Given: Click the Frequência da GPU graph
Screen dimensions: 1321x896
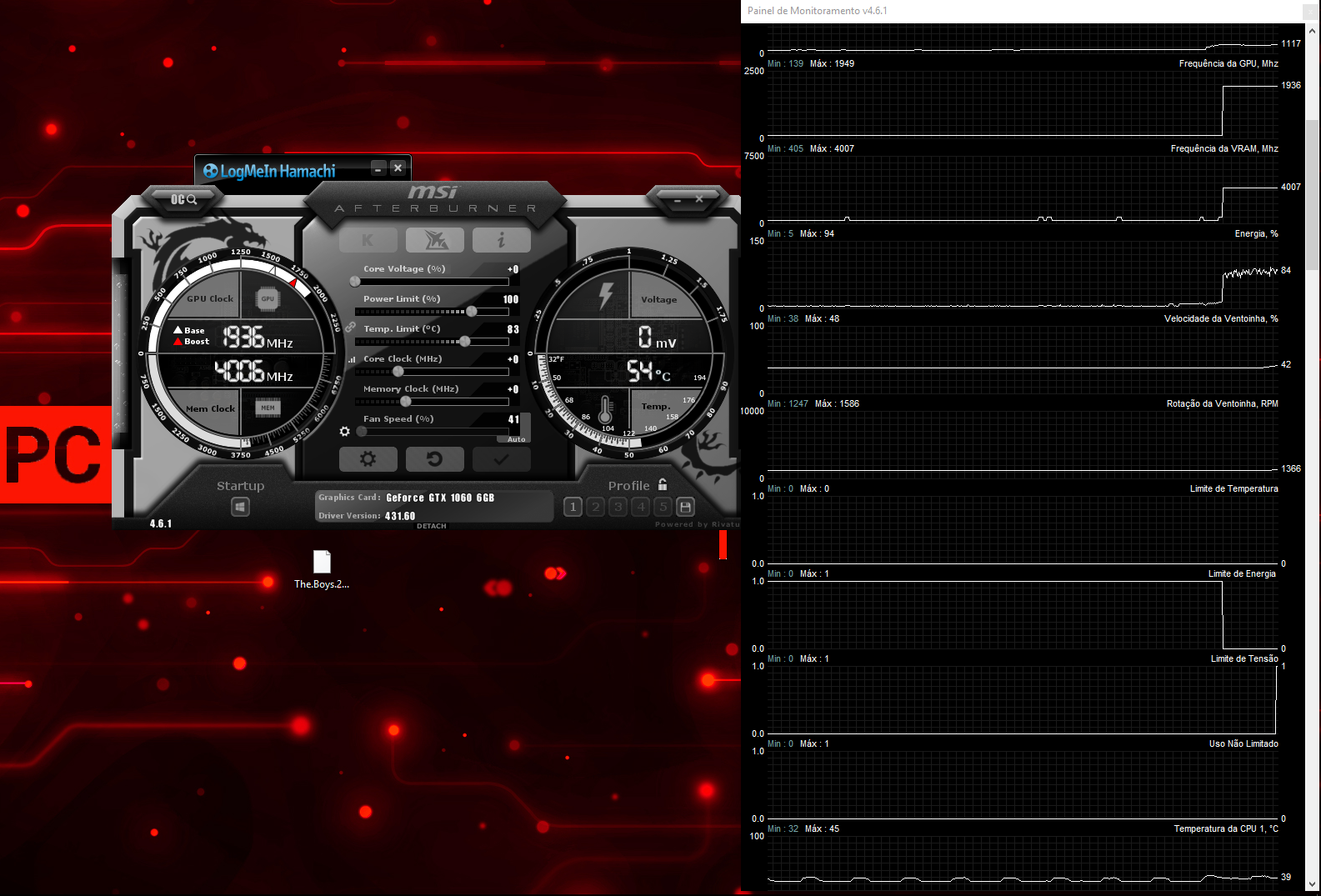Looking at the screenshot, I should 1023,105.
